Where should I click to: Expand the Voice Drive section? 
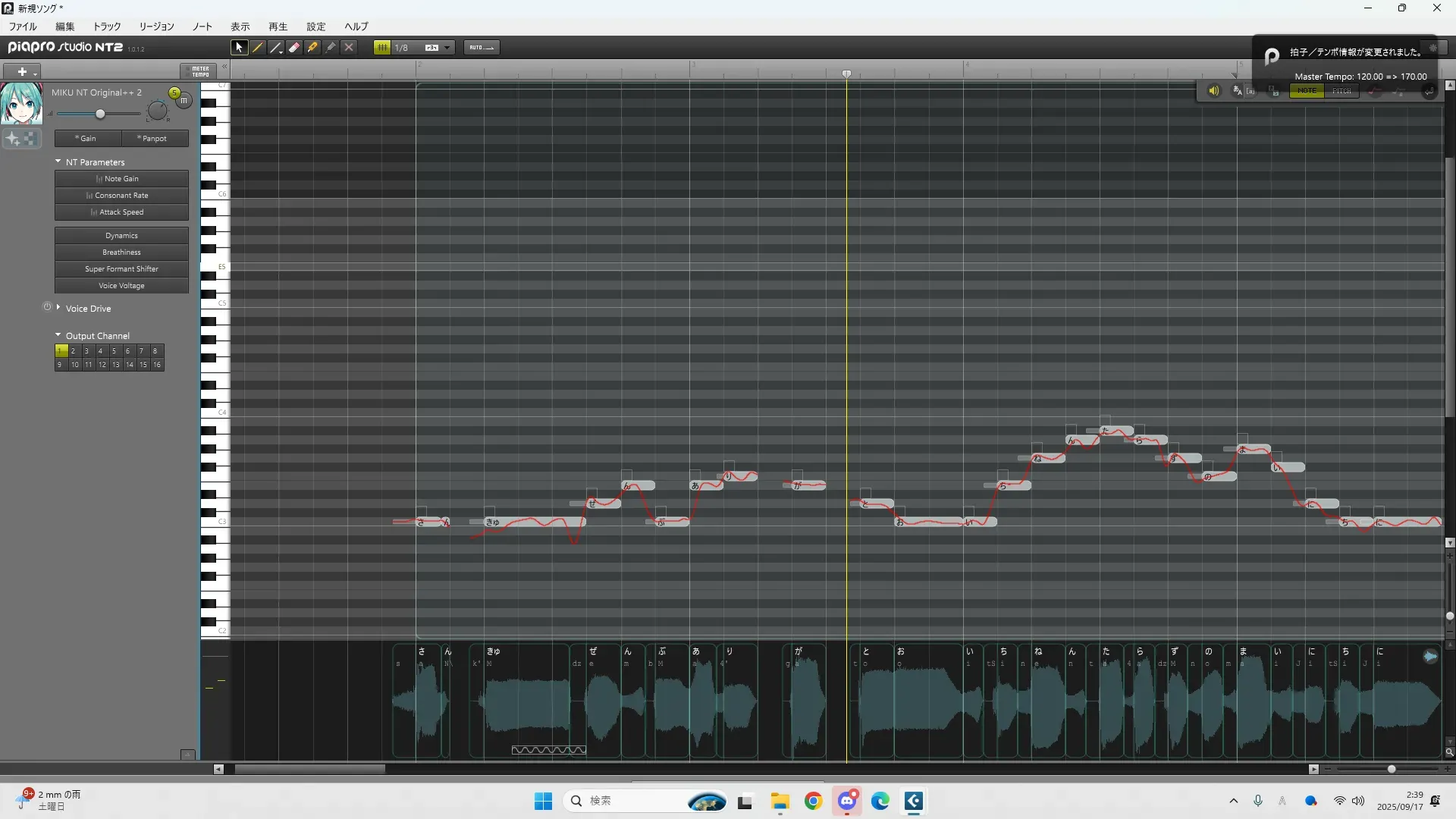(58, 308)
